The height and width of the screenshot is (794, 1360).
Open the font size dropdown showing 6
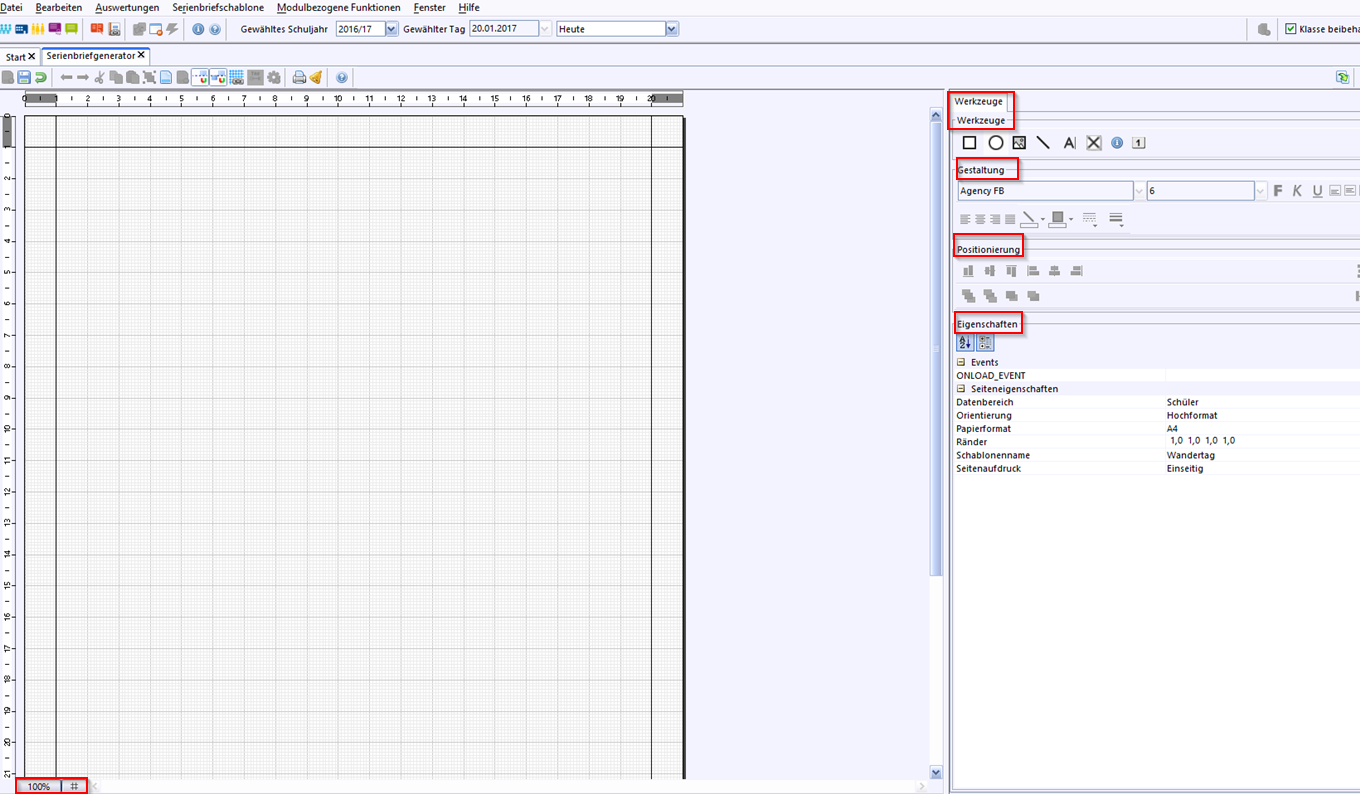[1261, 190]
